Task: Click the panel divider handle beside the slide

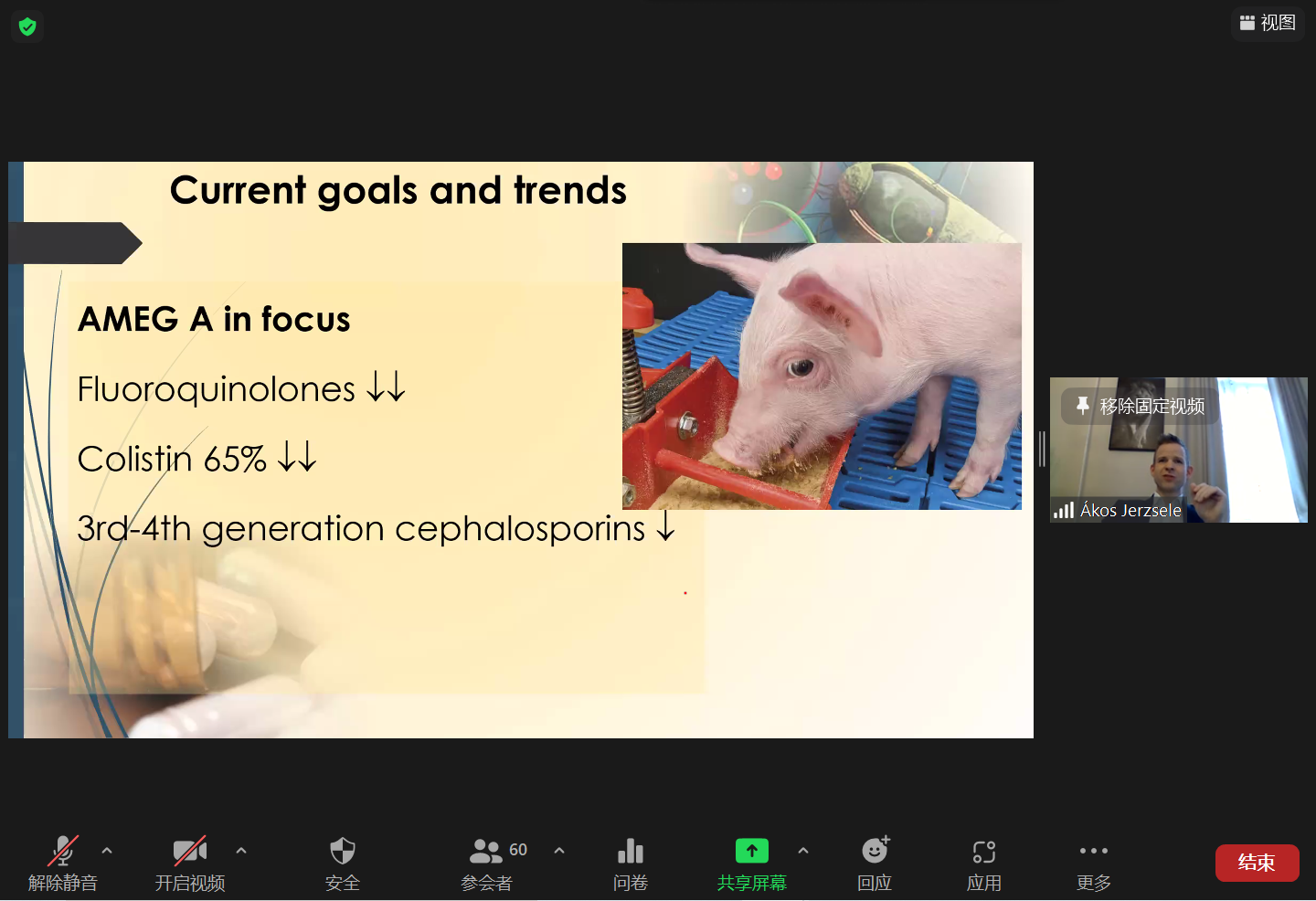Action: click(1042, 449)
